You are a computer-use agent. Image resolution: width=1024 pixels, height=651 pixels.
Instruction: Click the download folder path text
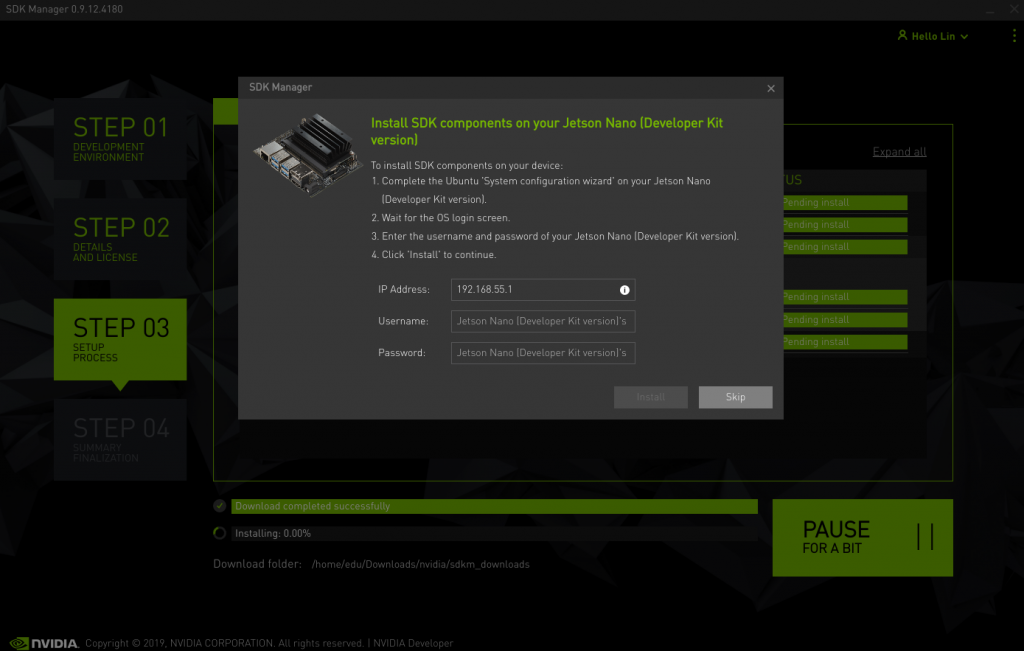pyautogui.click(x=421, y=564)
